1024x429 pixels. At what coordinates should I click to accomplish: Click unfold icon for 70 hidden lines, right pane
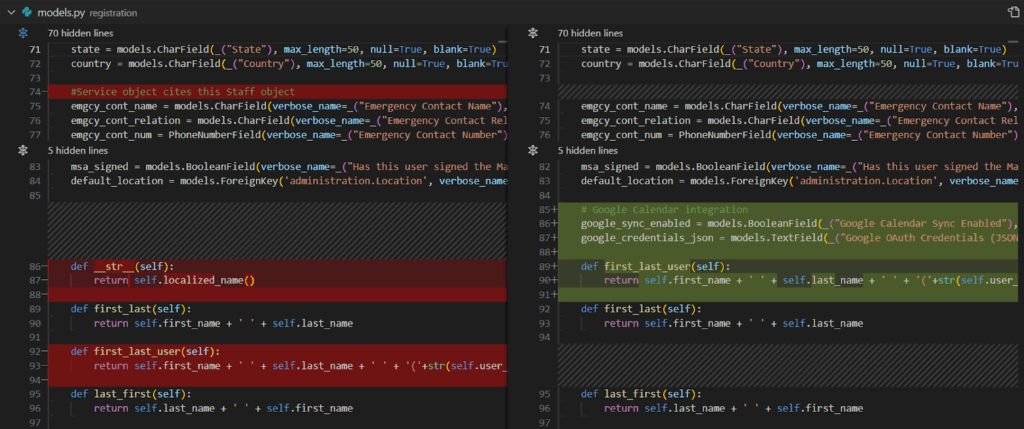(x=533, y=33)
